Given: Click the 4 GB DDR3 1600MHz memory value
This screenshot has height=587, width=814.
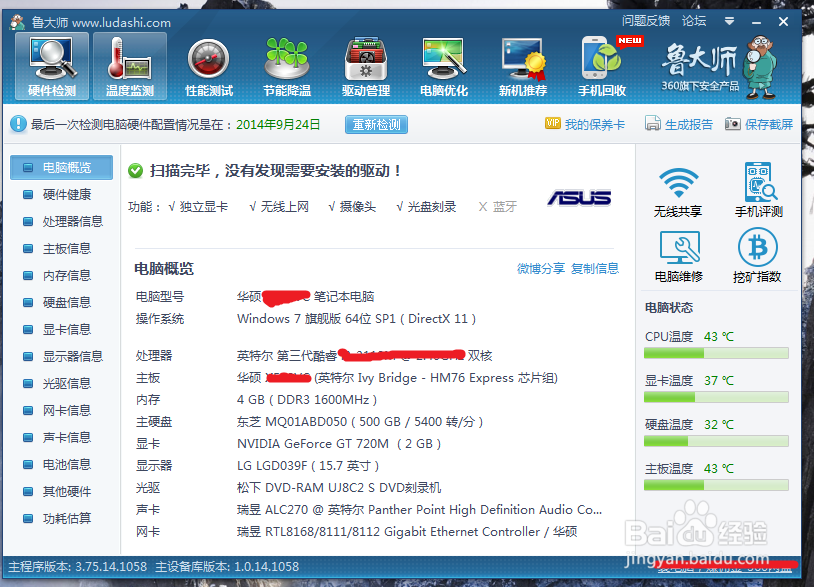Looking at the screenshot, I should coord(307,400).
